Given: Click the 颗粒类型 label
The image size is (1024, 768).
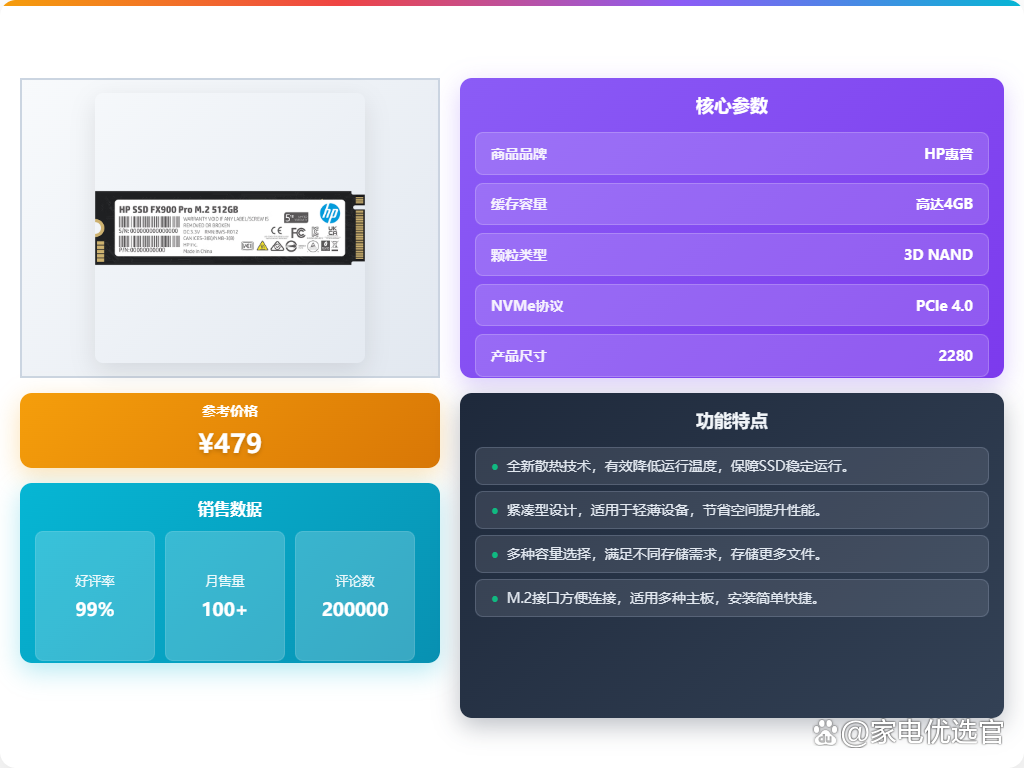Looking at the screenshot, I should (519, 255).
